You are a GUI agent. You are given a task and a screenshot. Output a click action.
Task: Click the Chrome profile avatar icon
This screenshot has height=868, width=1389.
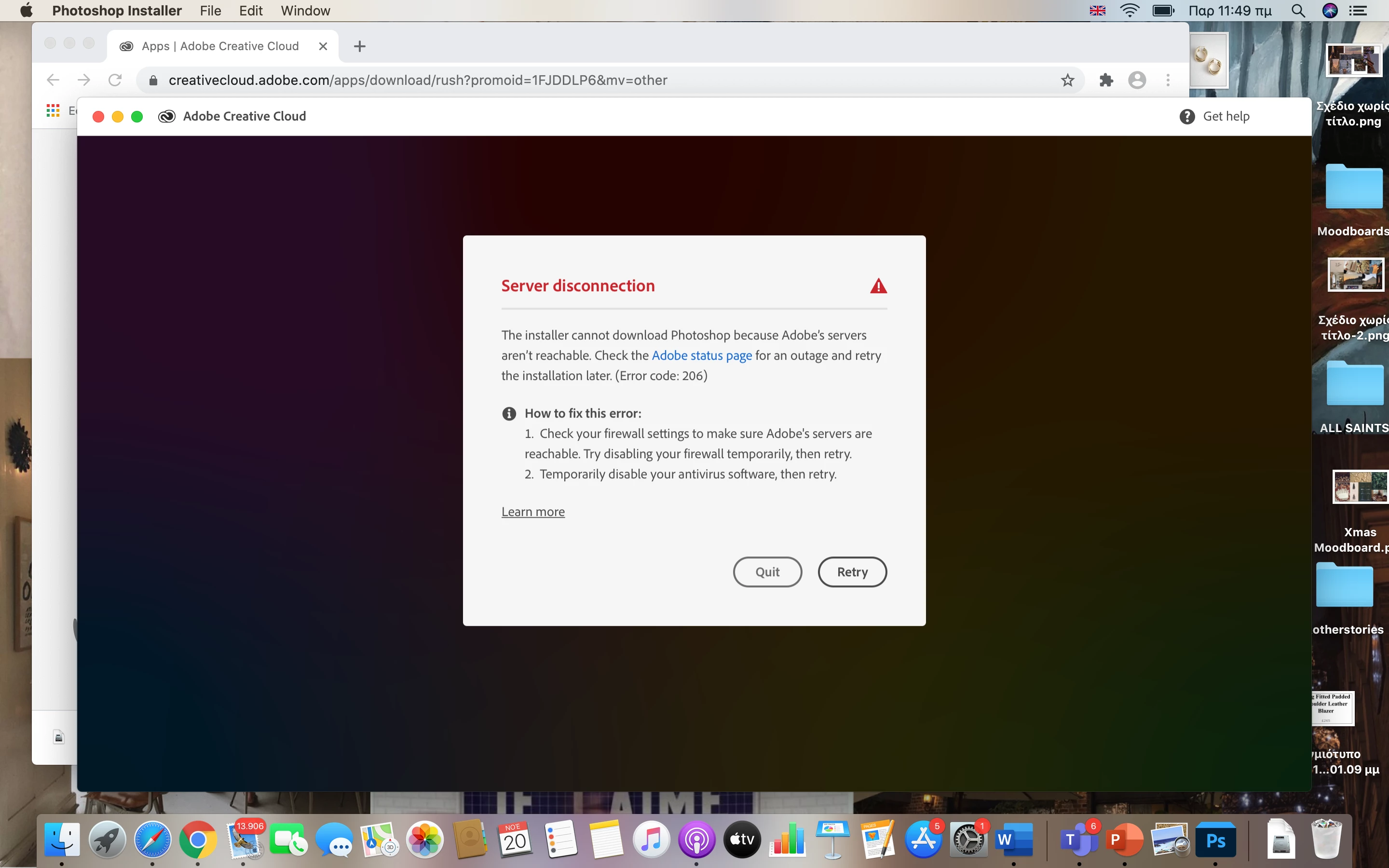click(x=1136, y=81)
